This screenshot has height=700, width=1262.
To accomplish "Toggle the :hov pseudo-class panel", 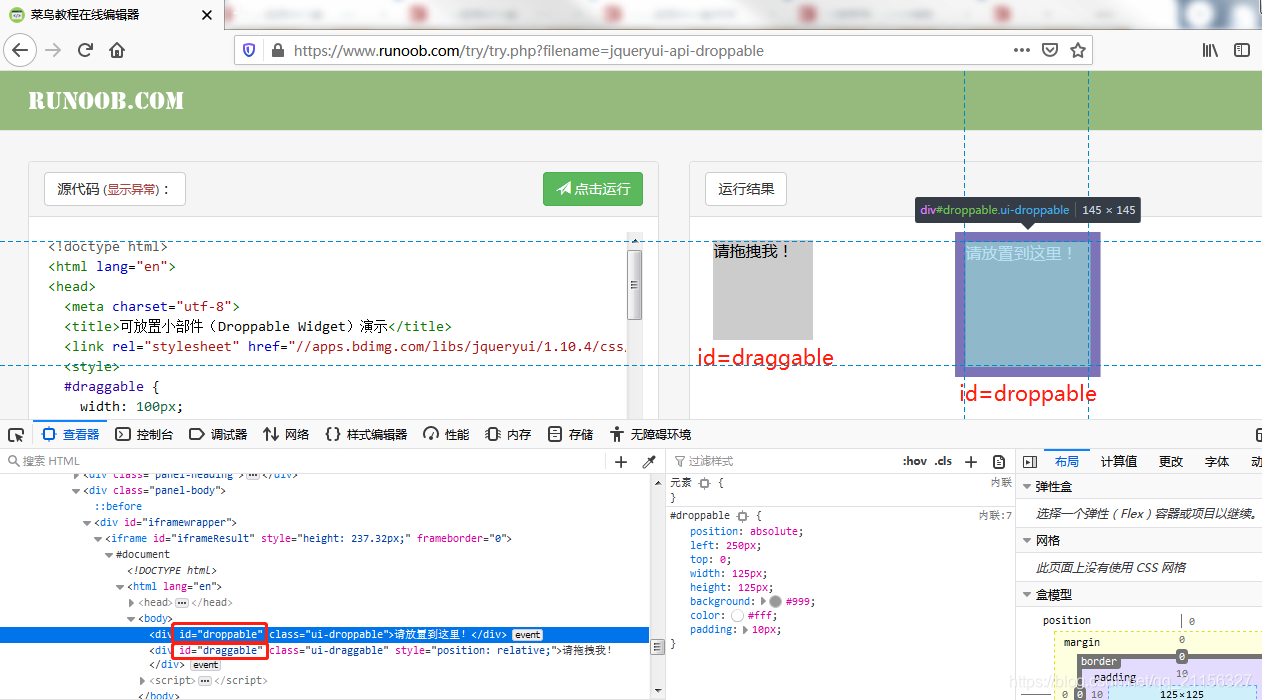I will 915,461.
